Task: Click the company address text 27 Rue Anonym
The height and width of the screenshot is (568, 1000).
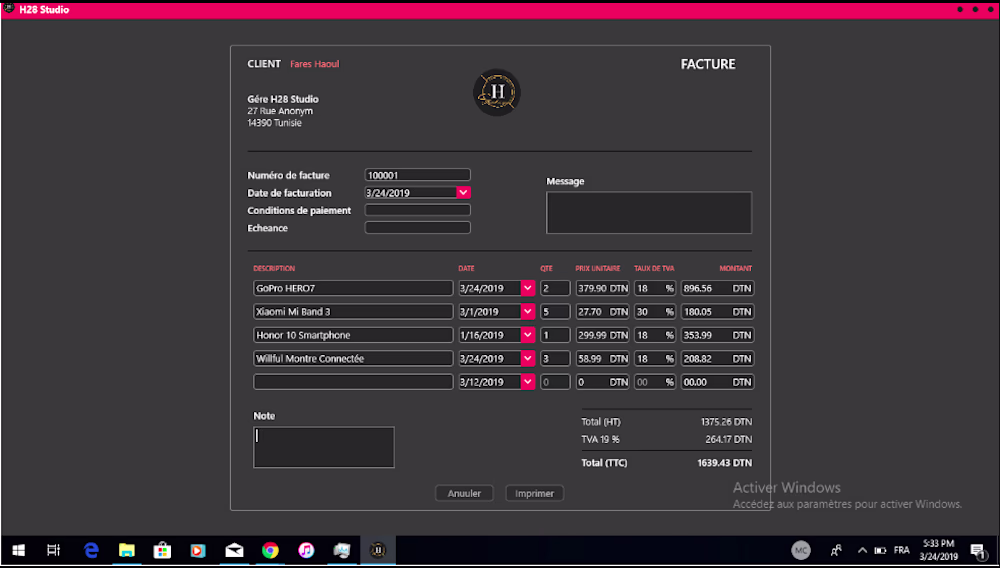Action: point(280,111)
